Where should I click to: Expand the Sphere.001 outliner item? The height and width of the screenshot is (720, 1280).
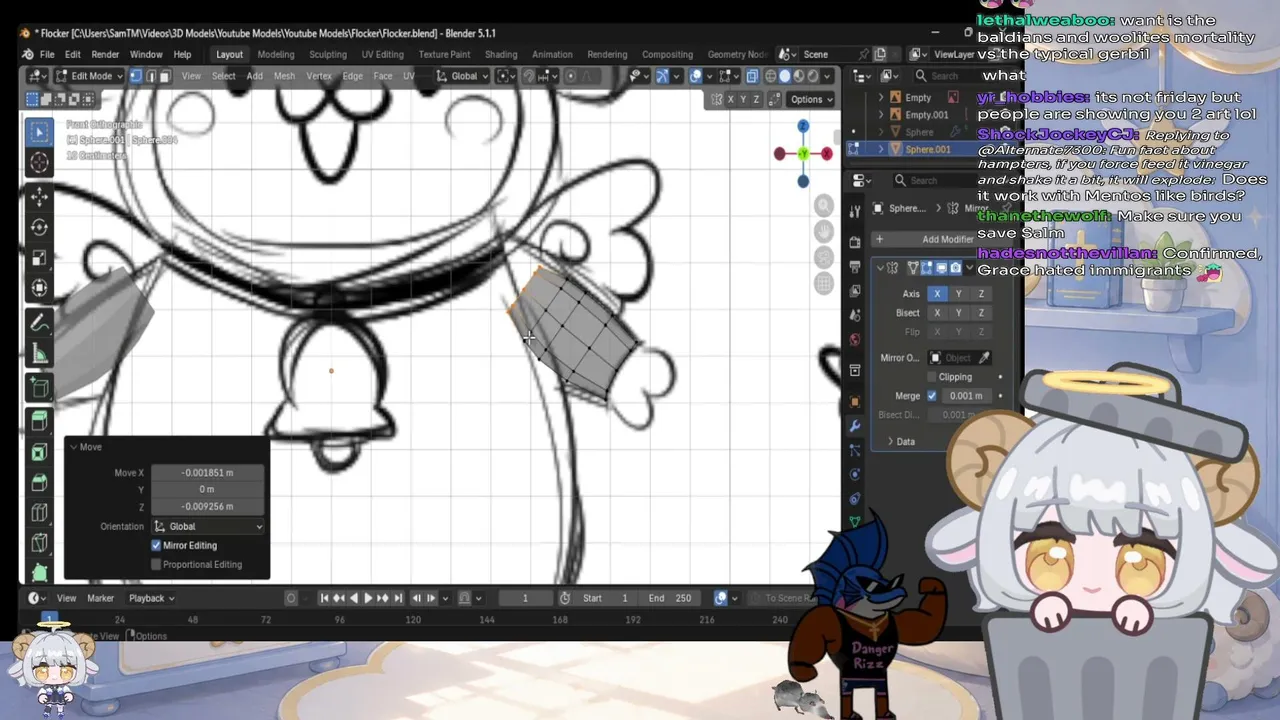point(881,149)
